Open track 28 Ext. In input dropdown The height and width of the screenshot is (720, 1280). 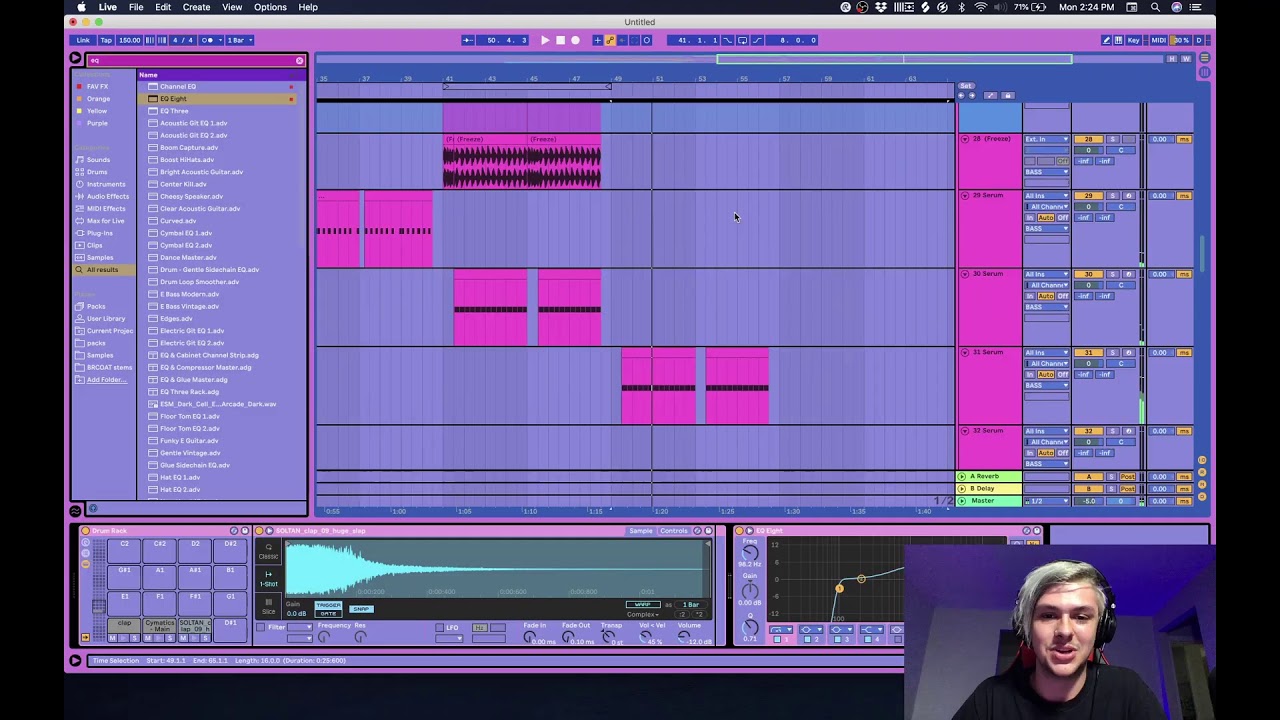point(1046,139)
